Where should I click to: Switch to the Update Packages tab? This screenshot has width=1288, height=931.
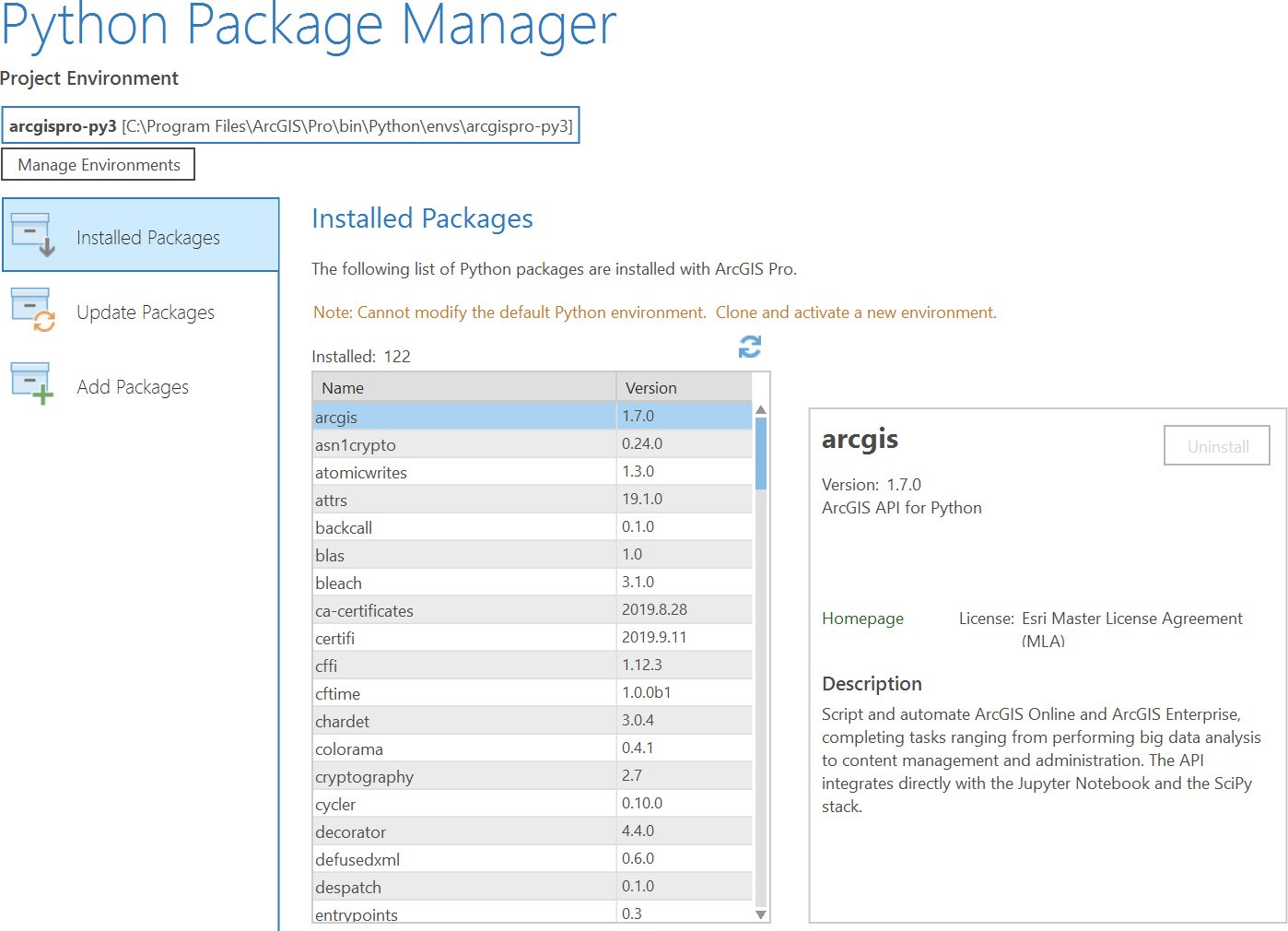click(146, 312)
